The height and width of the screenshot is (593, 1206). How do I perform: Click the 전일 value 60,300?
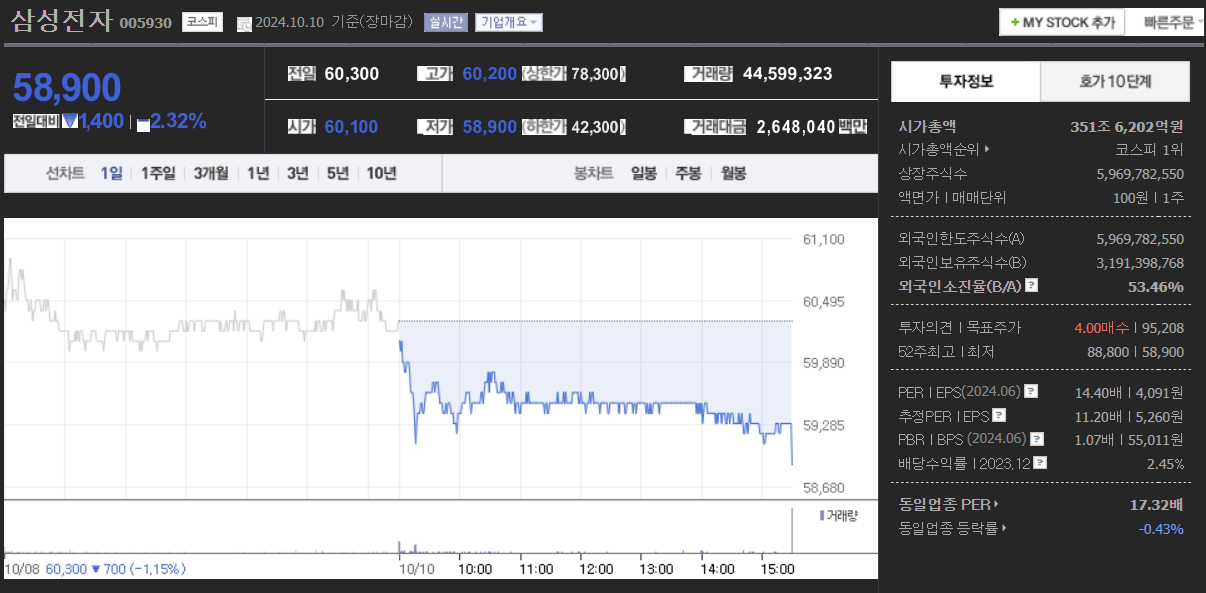coord(352,74)
